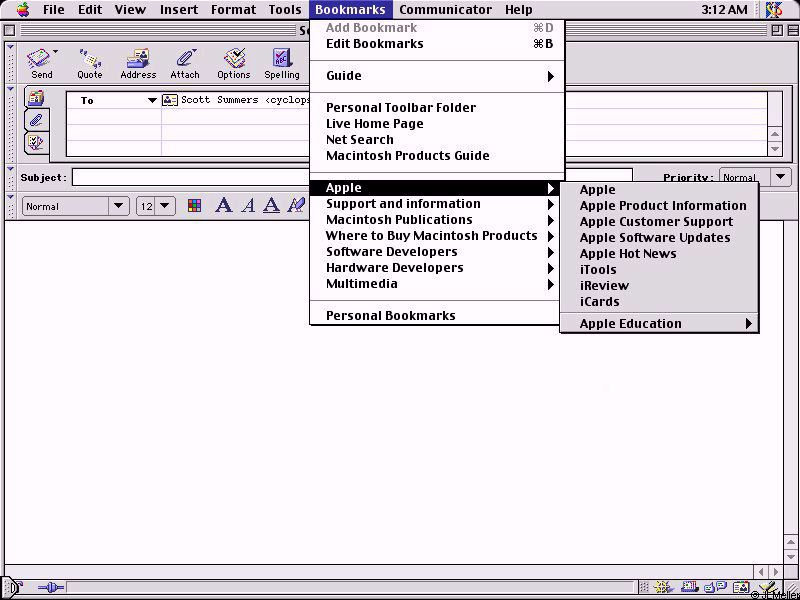
Task: Collapse the formatting toolbar with its triangle
Action: point(10,196)
